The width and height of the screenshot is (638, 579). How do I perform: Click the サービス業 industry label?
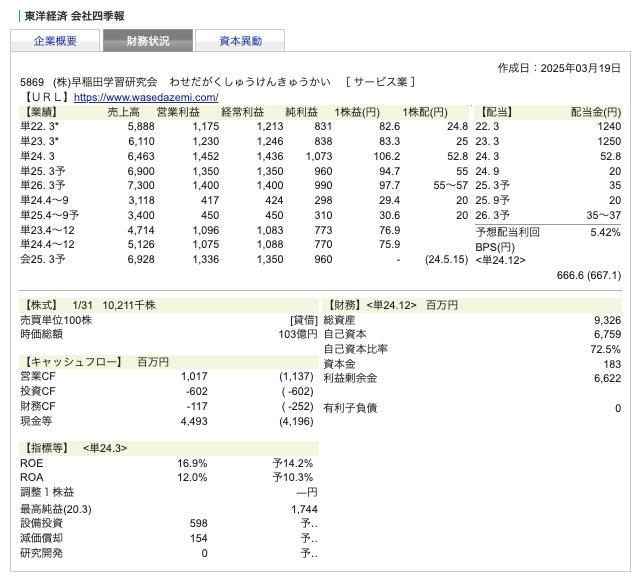click(x=380, y=82)
